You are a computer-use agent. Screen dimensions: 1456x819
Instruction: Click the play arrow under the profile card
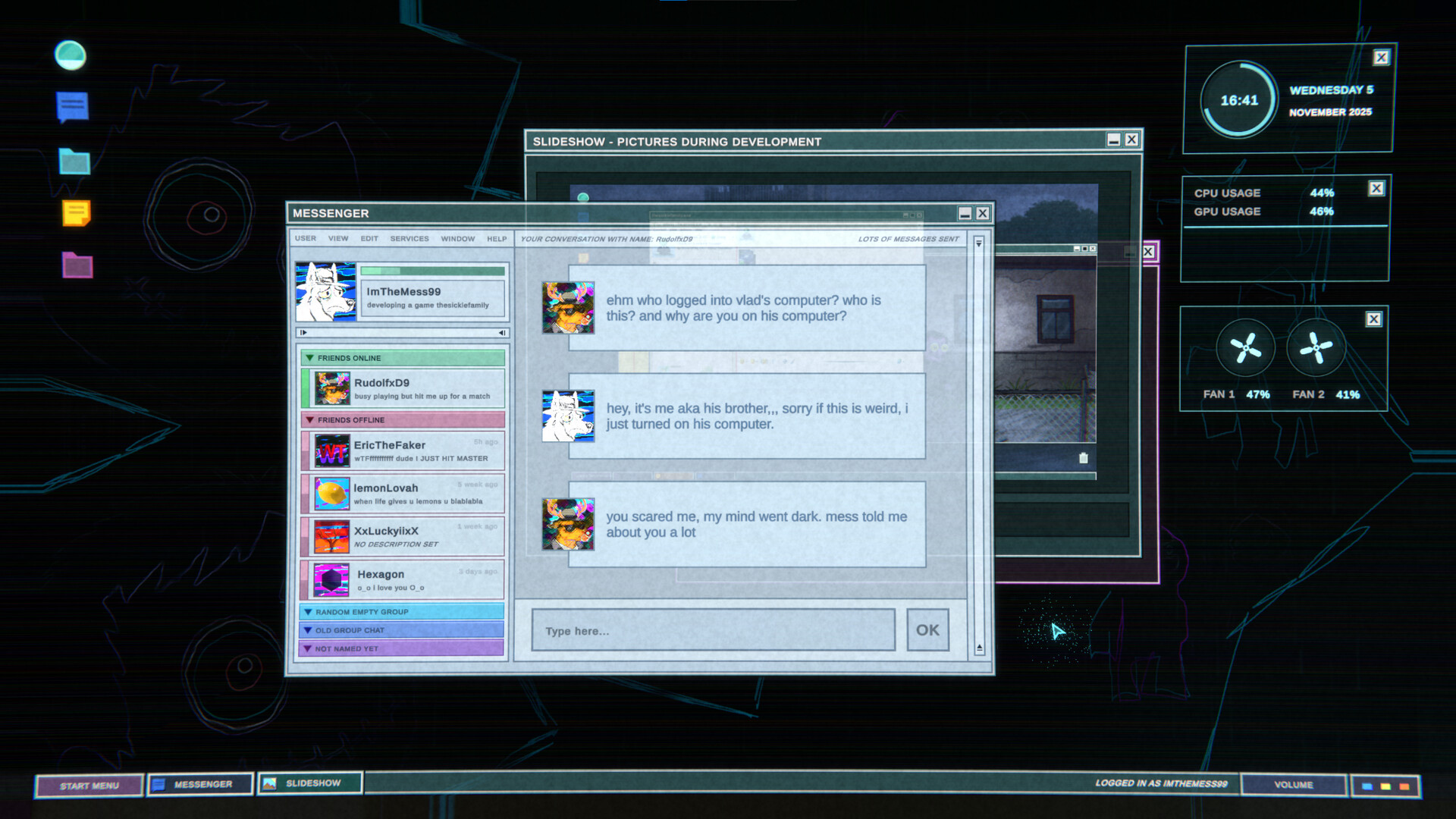tap(302, 332)
